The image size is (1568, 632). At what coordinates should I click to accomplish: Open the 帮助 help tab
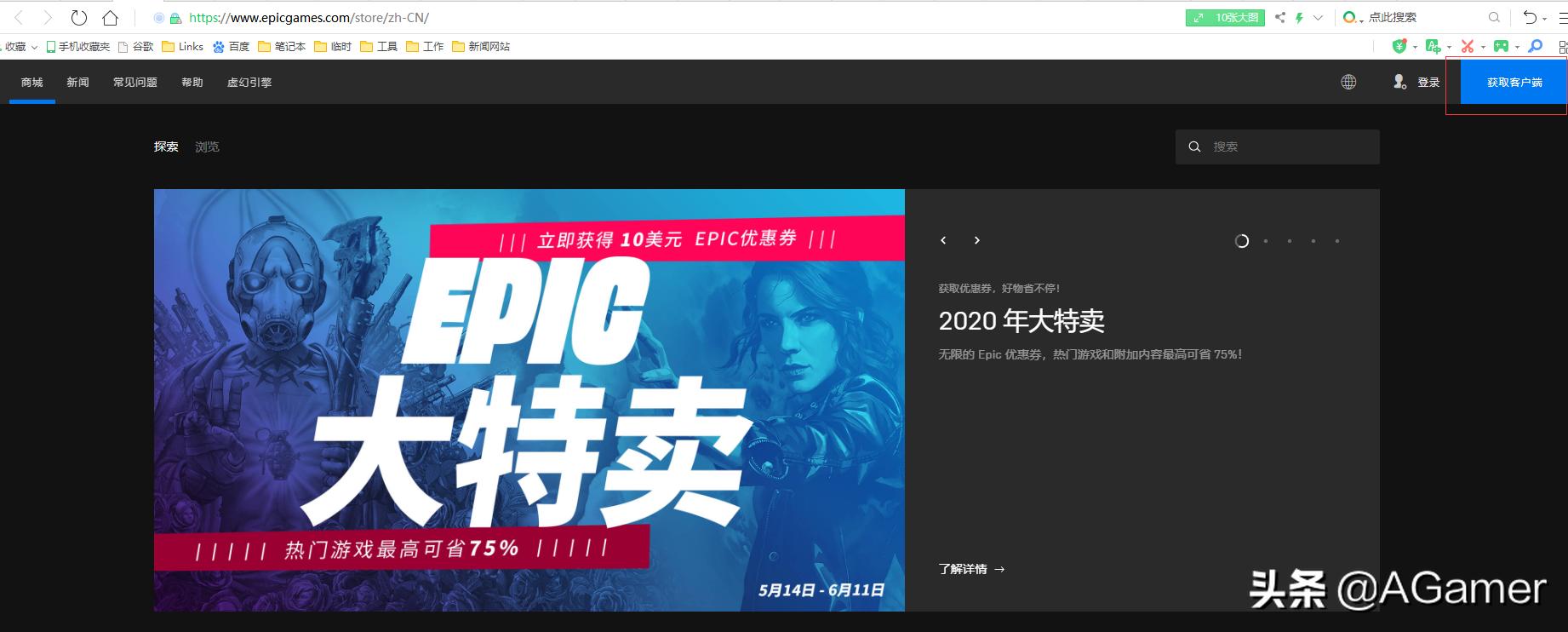[x=192, y=82]
